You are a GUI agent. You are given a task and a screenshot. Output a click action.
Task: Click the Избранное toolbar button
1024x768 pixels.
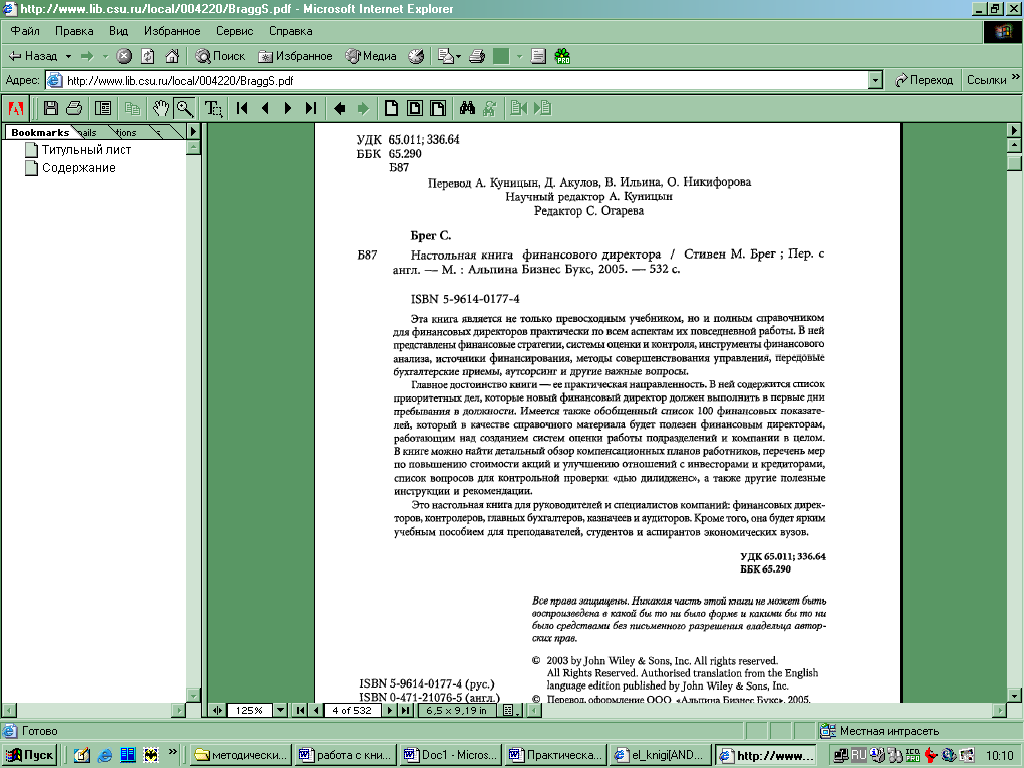pos(295,56)
